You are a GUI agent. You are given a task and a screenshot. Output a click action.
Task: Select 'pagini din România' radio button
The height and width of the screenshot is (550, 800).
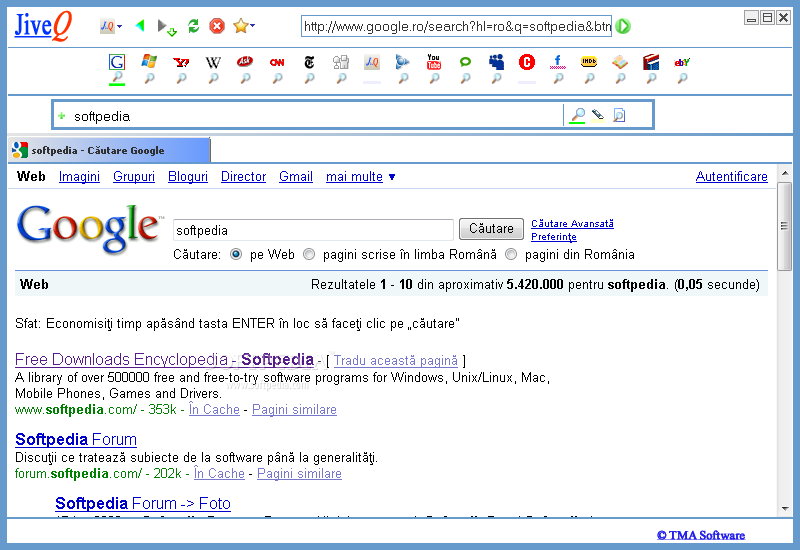pyautogui.click(x=511, y=254)
